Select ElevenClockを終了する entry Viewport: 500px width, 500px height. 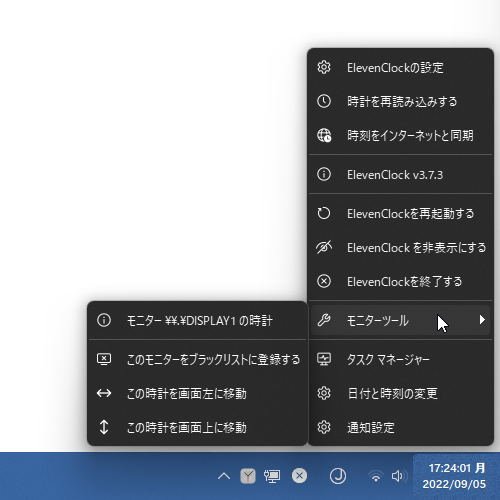(400, 281)
